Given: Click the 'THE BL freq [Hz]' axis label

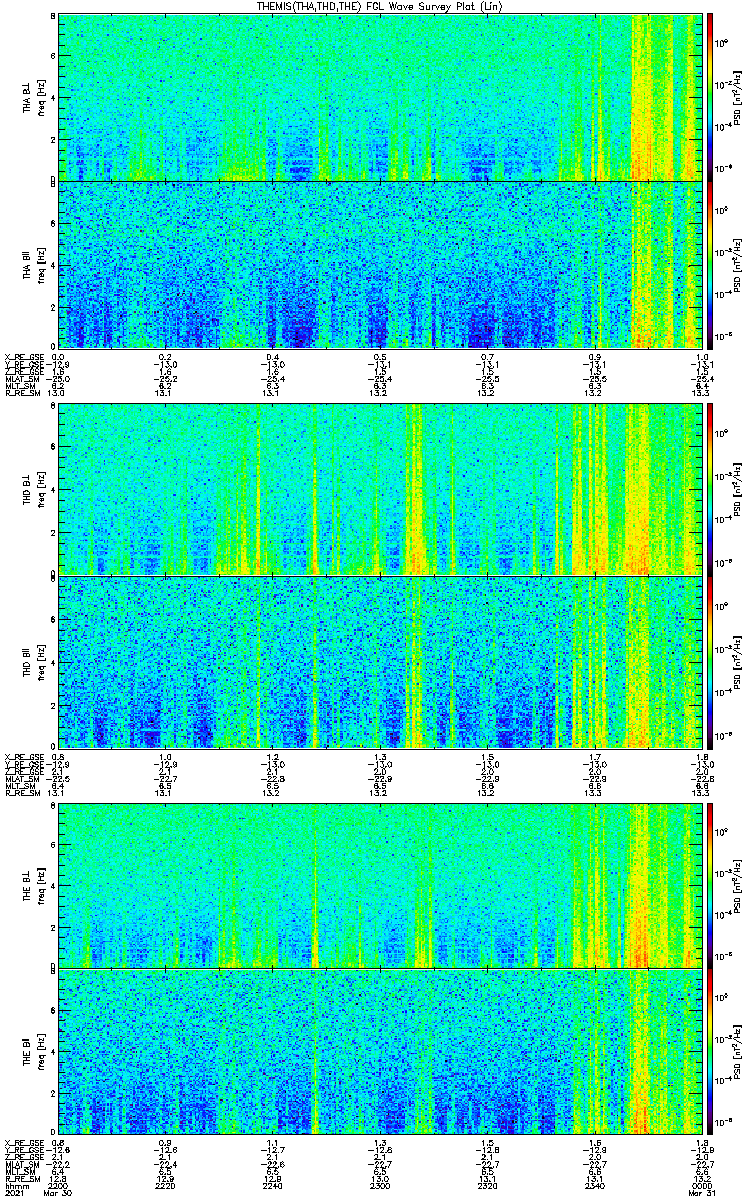Looking at the screenshot, I should pos(34,884).
